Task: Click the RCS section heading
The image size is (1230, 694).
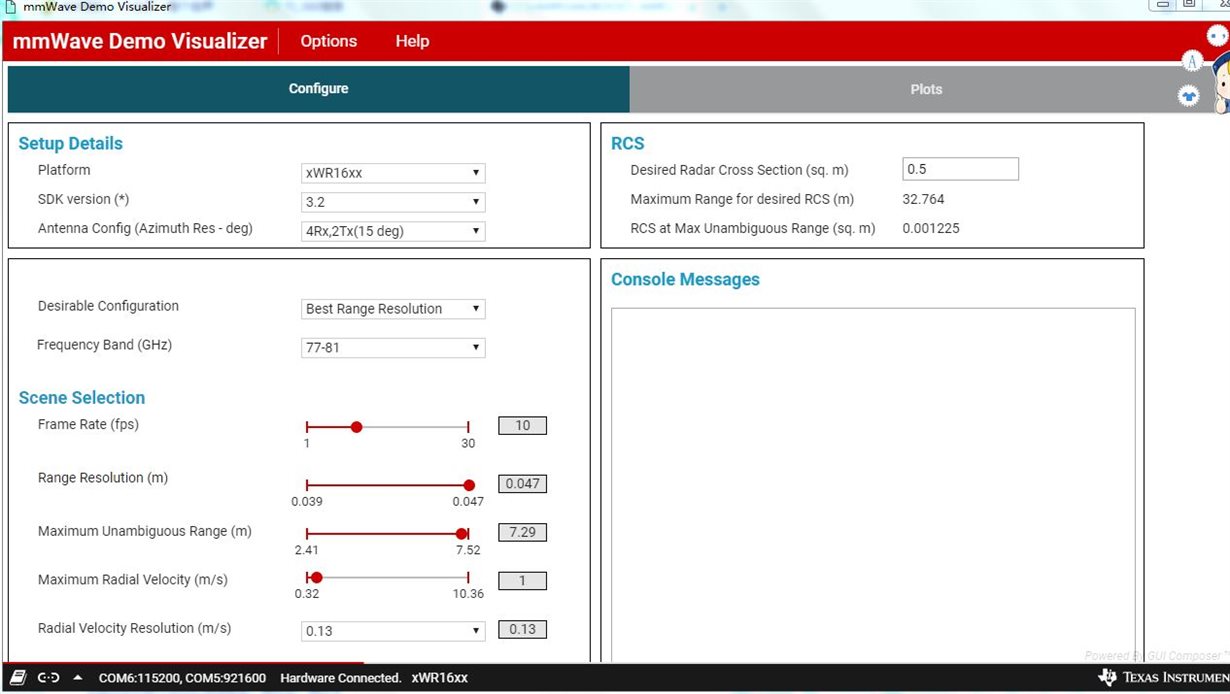Action: [x=627, y=144]
